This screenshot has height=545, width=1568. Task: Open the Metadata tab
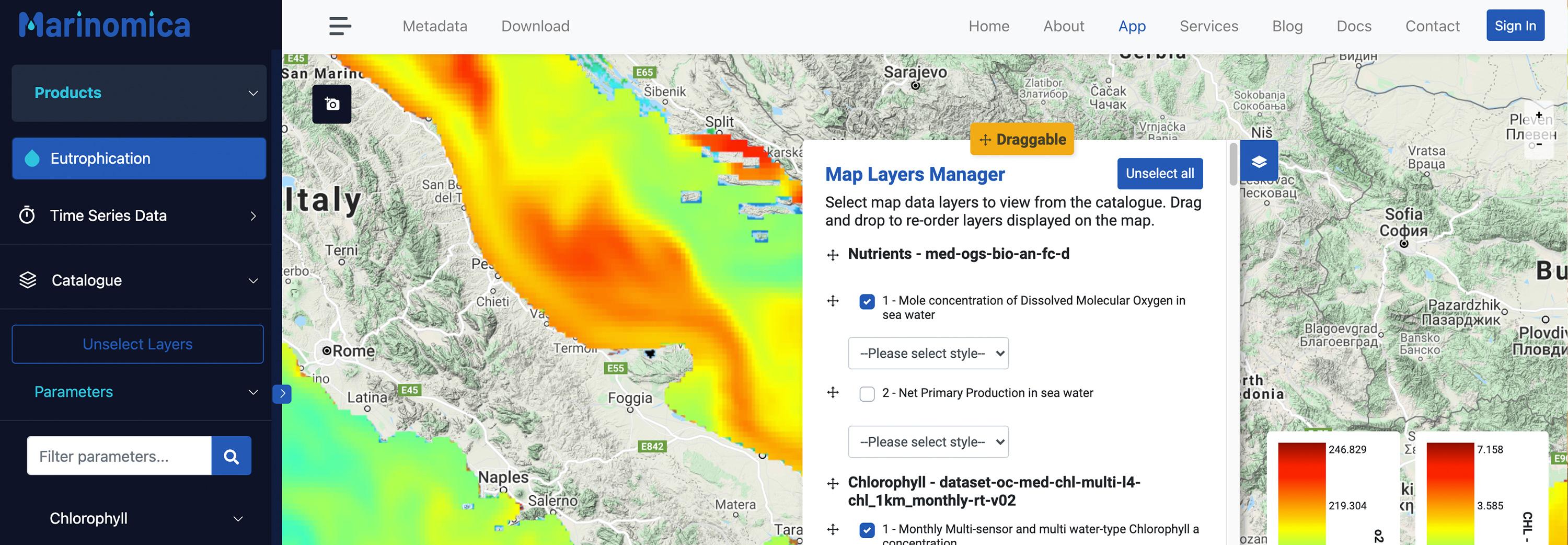tap(435, 26)
